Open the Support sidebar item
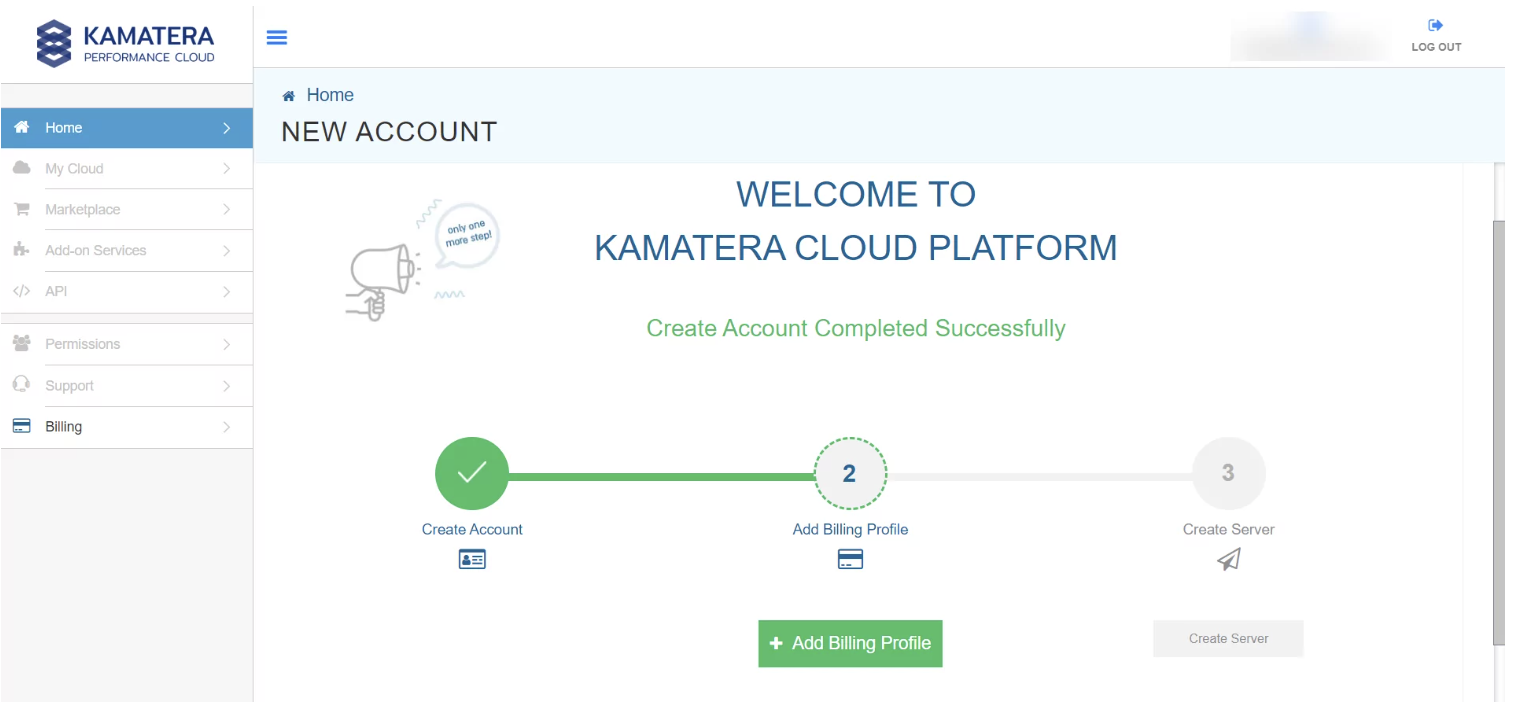Screen dimensions: 1514x720 [x=126, y=386]
